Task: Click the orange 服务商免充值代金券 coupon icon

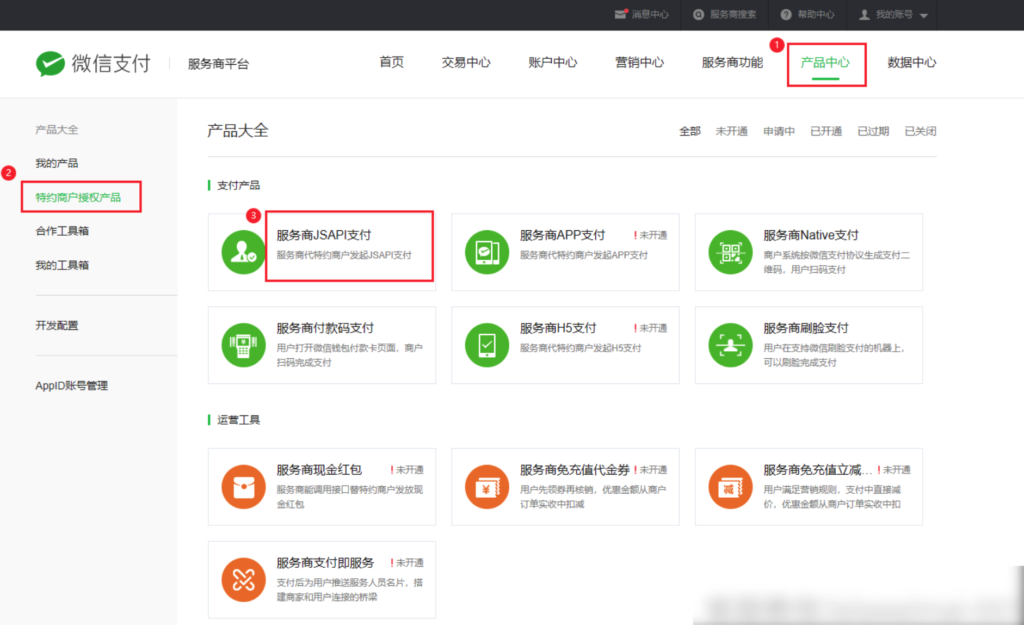Action: [x=487, y=486]
